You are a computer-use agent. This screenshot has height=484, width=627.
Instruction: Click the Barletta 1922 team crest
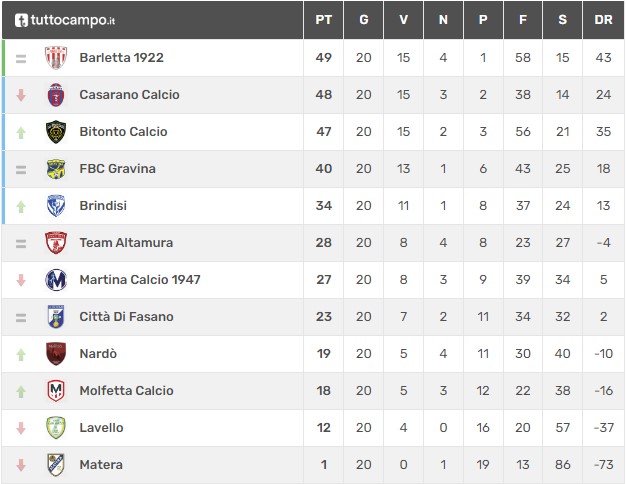(56, 58)
